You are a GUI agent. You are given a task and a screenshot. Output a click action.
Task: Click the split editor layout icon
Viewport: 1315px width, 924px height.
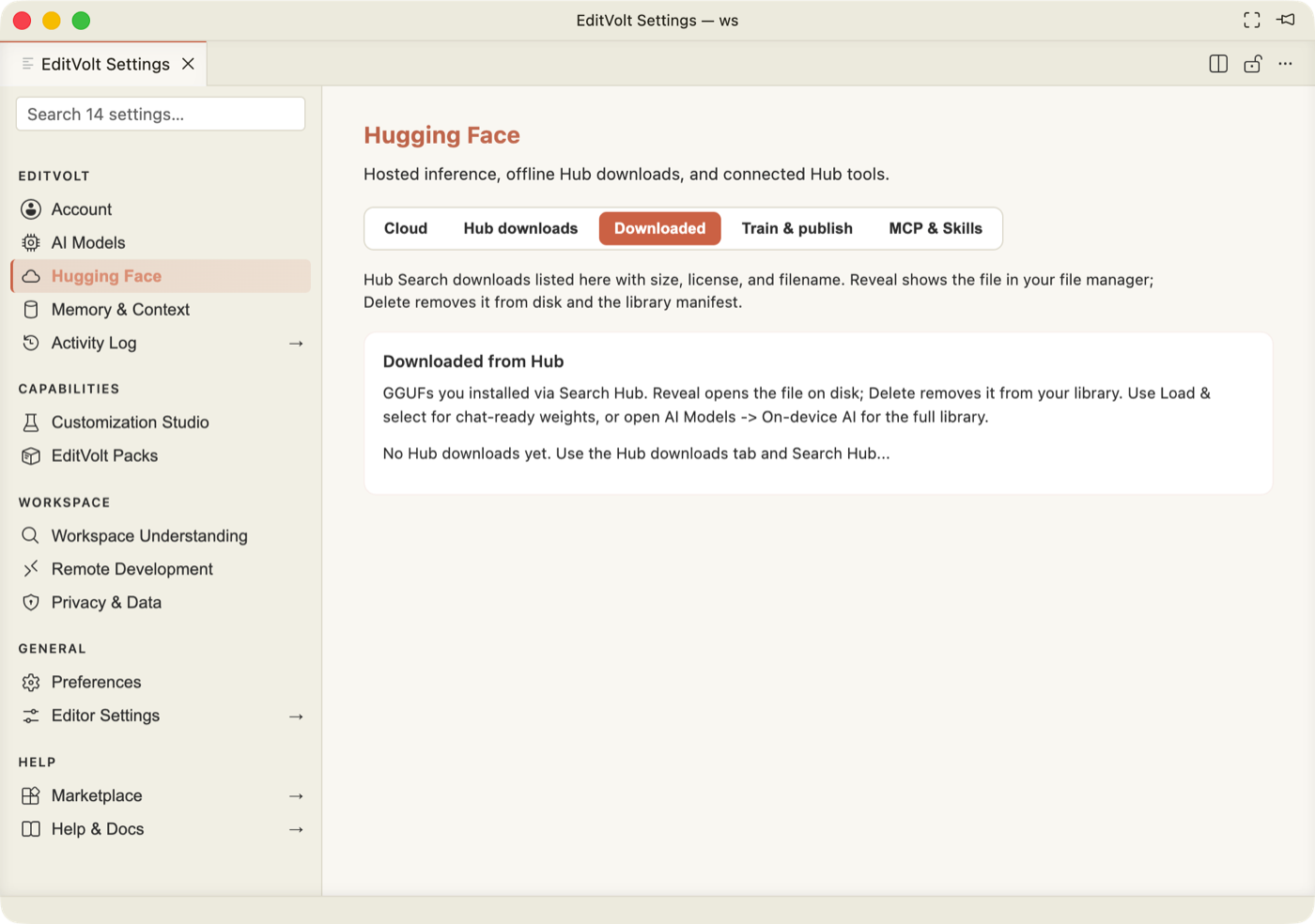pyautogui.click(x=1218, y=64)
